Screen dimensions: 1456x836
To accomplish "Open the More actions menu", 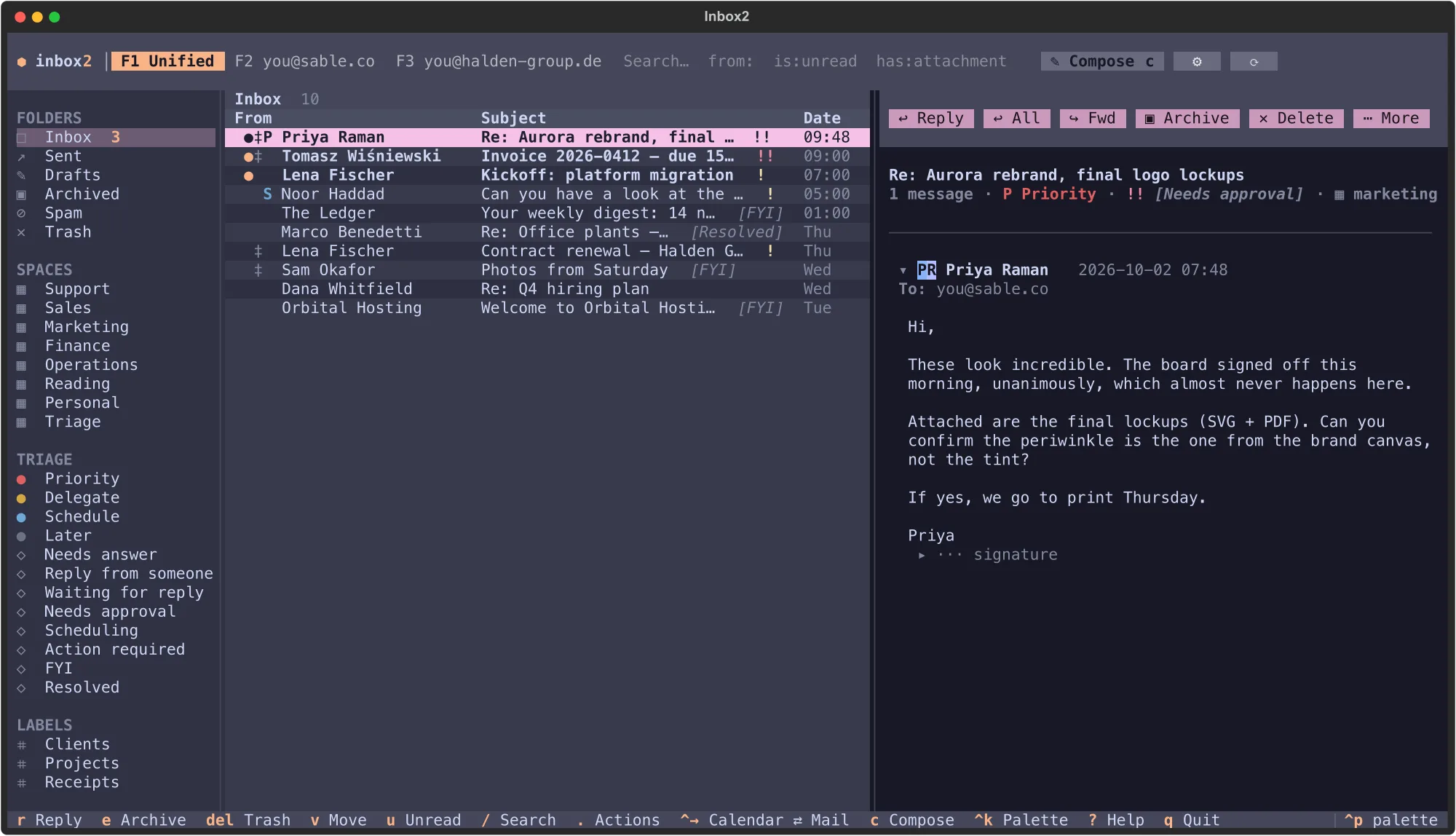I will click(x=1390, y=119).
